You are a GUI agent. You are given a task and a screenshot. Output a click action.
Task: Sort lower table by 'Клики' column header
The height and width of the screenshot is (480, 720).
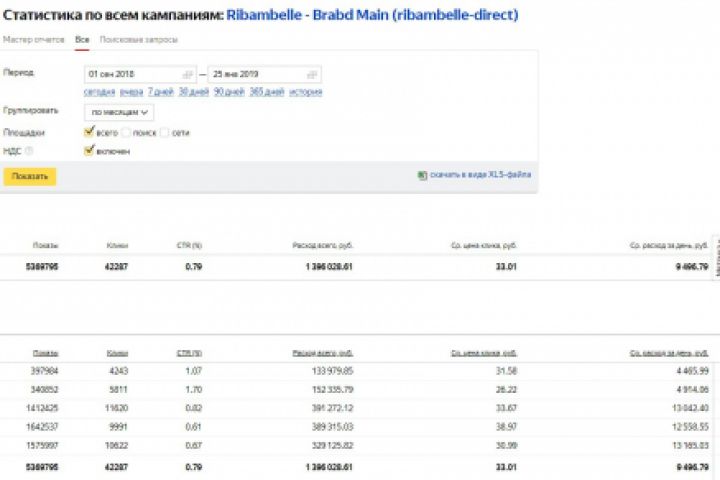tap(117, 353)
